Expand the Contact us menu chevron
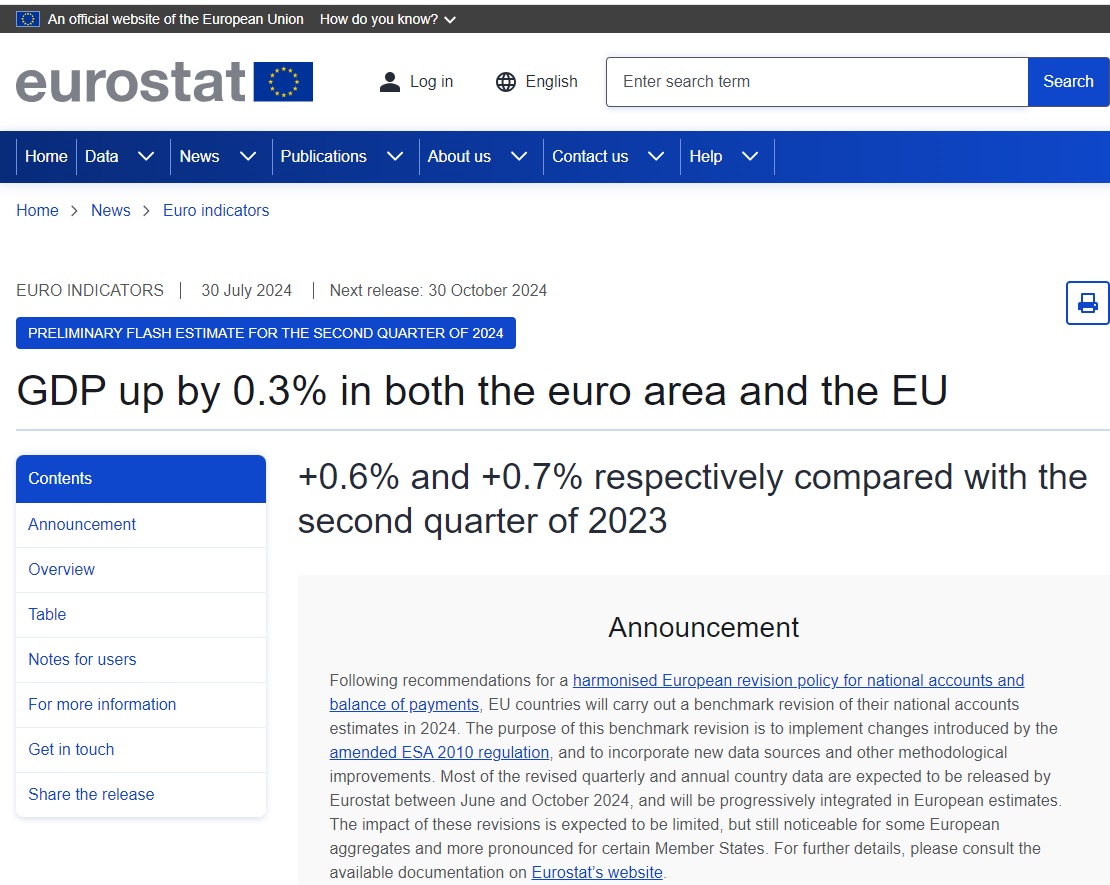This screenshot has height=885, width=1110. 656,156
